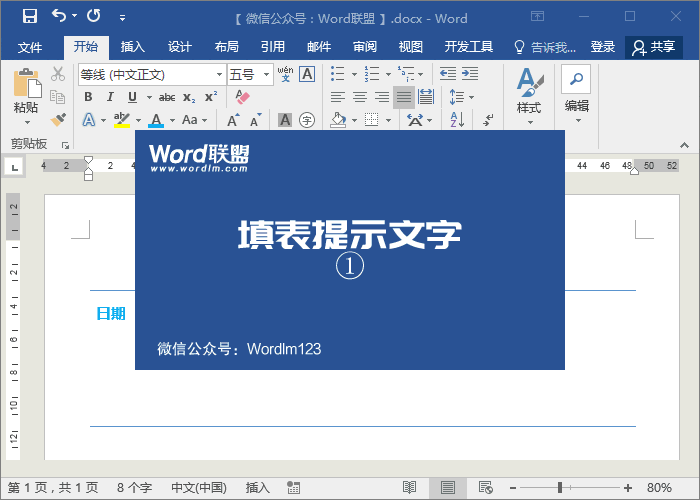The width and height of the screenshot is (700, 500).
Task: Click the Increase Indent icon
Action: [470, 74]
